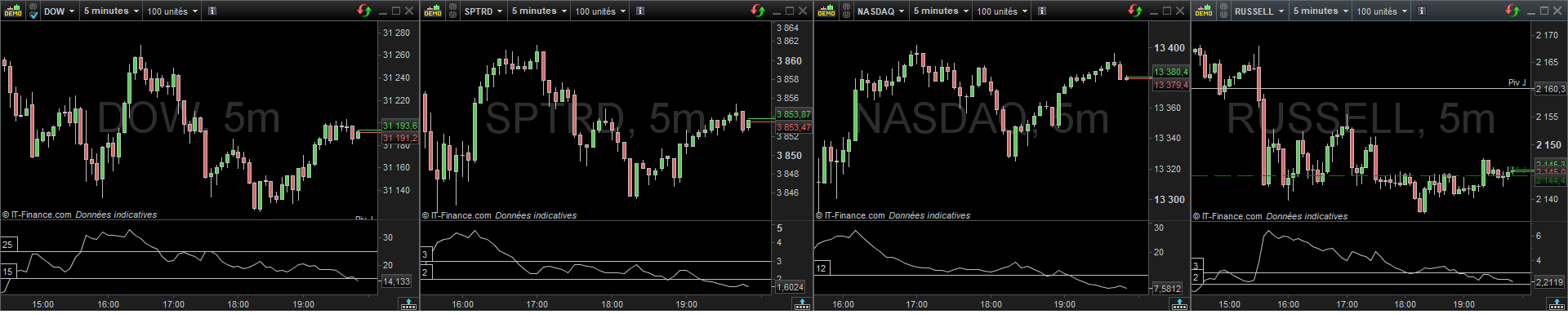
Task: Click the 15 level label on DOW indicator
Action: (8, 272)
